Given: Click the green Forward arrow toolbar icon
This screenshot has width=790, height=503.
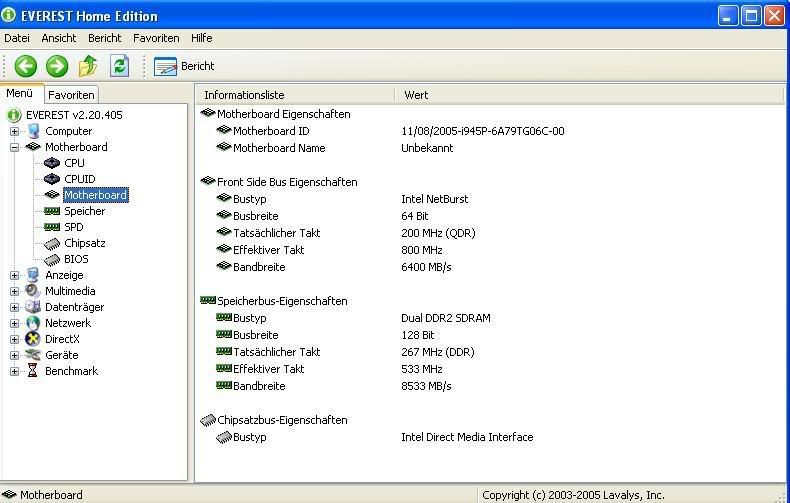Looking at the screenshot, I should (57, 66).
